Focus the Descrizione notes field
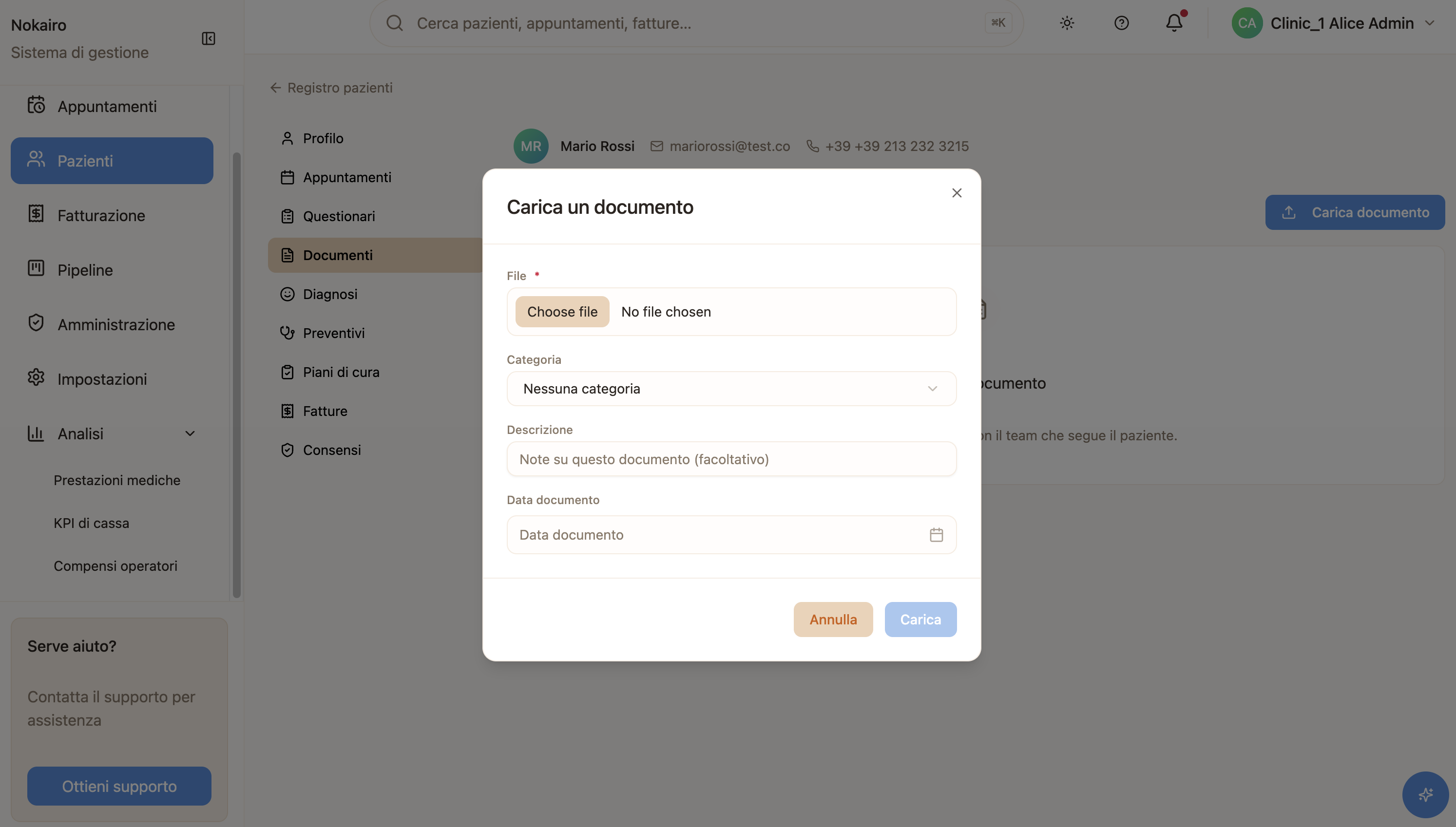 point(731,459)
